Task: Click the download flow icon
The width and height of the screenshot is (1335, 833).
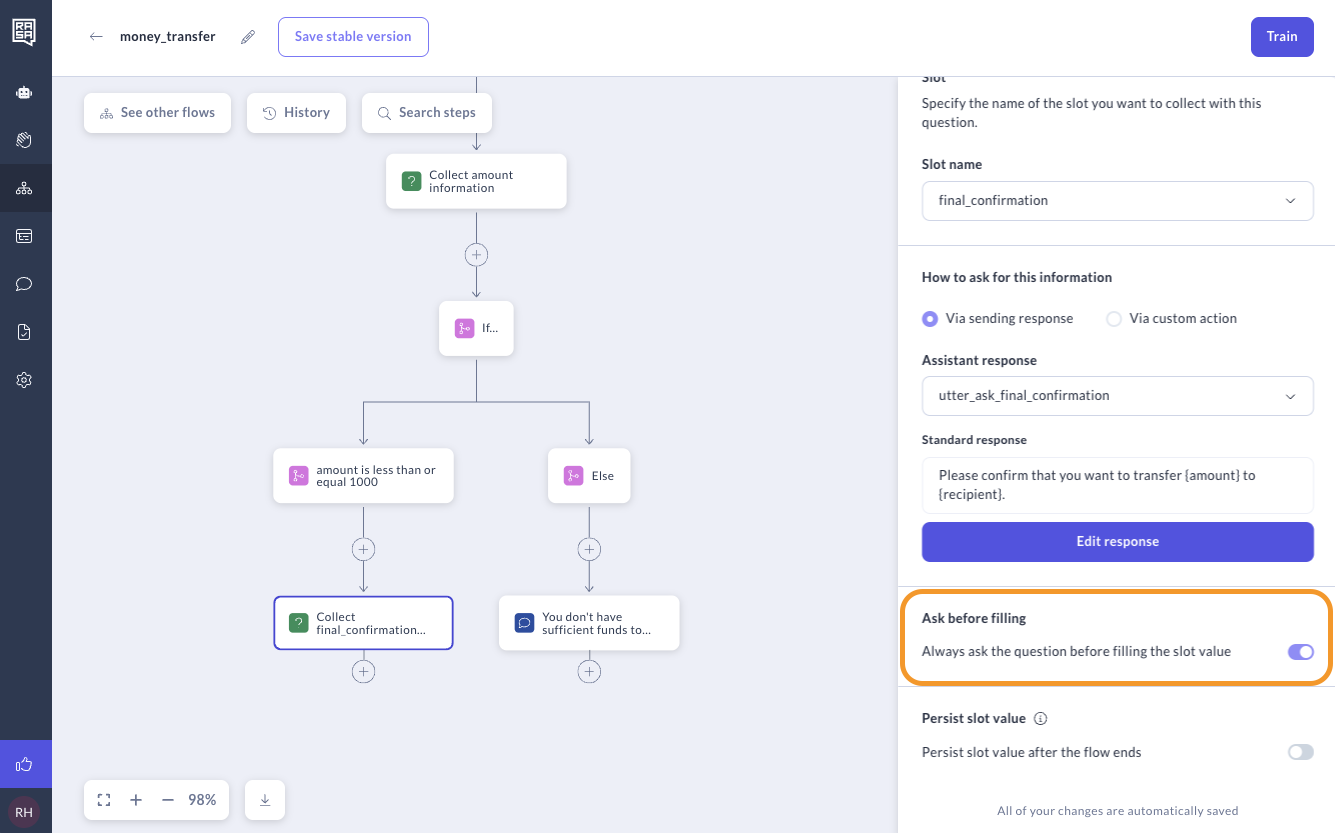Action: point(265,800)
